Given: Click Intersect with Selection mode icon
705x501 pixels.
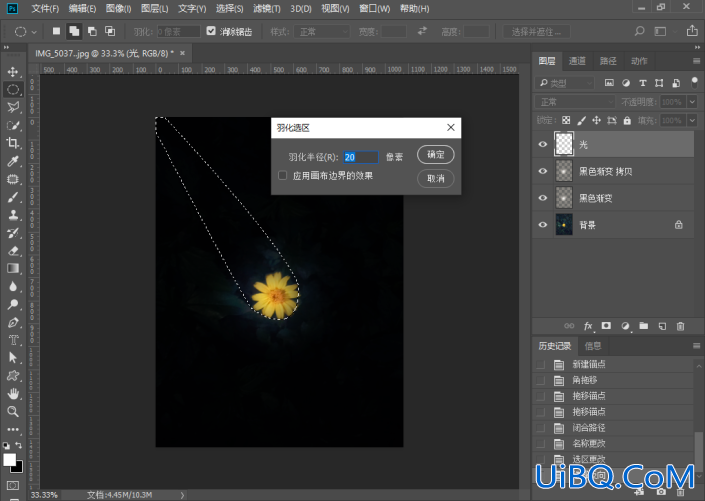Looking at the screenshot, I should pyautogui.click(x=110, y=31).
